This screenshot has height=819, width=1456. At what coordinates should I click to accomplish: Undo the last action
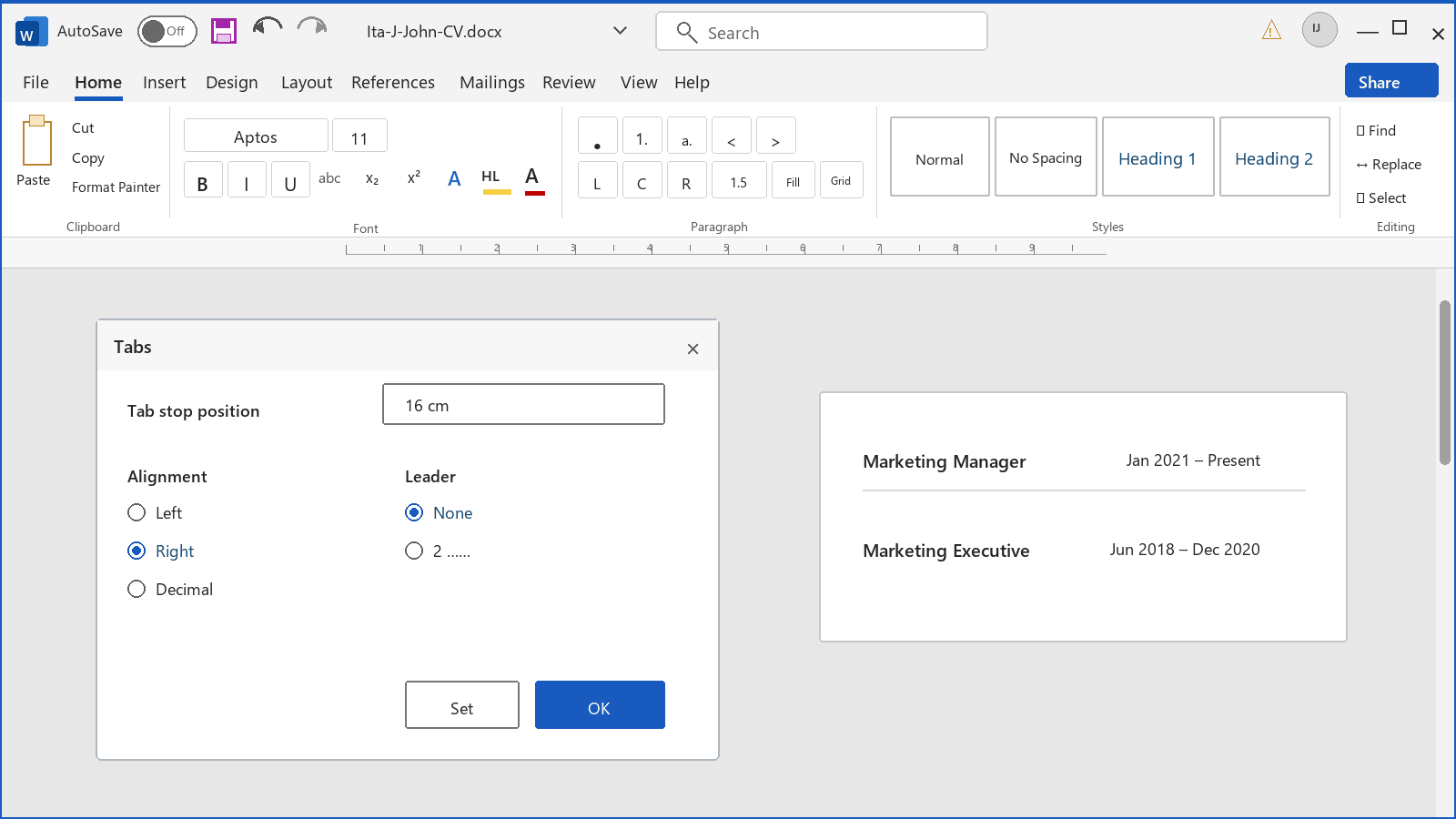coord(268,27)
